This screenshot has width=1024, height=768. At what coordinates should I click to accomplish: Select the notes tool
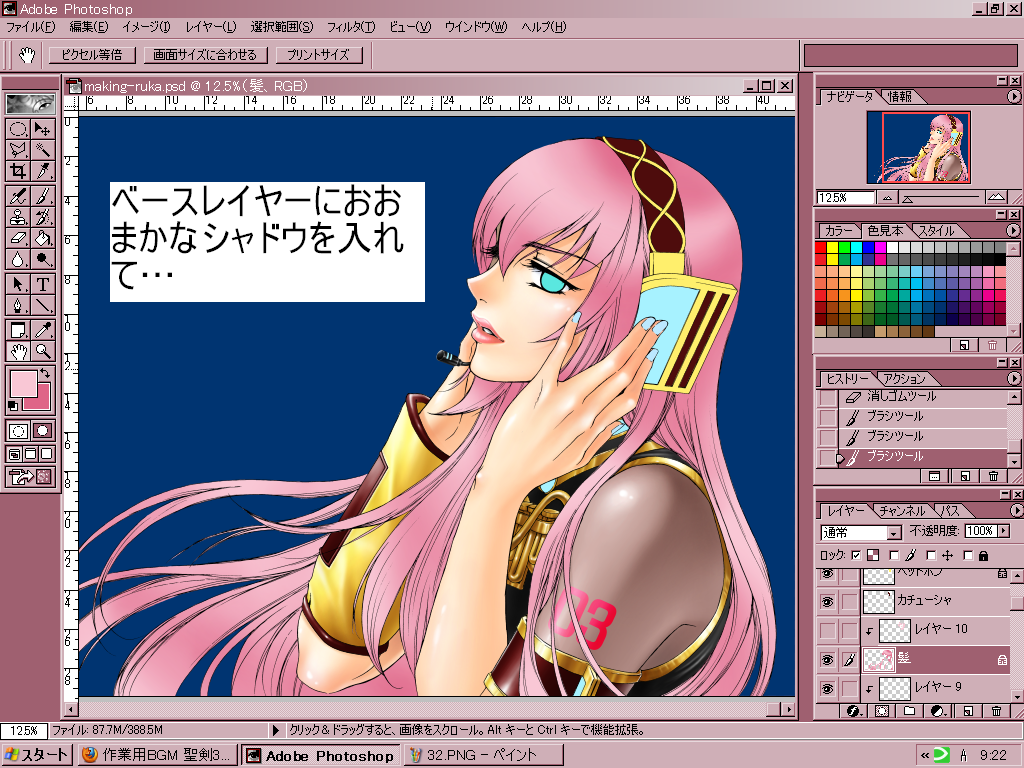(18, 330)
